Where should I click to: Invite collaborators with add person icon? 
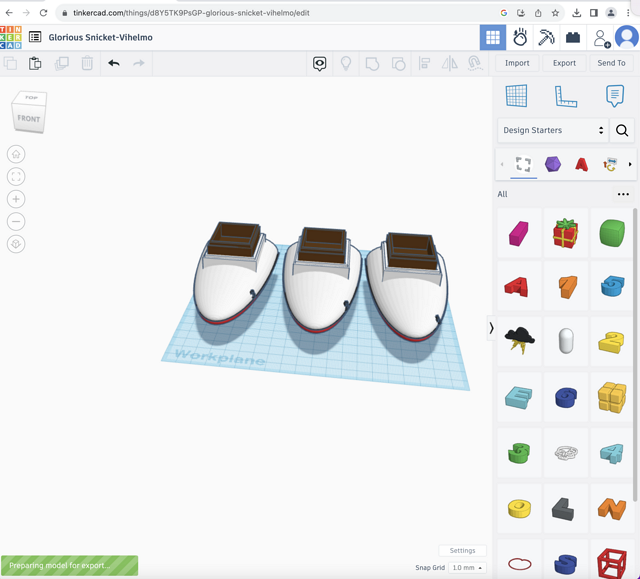coord(601,38)
